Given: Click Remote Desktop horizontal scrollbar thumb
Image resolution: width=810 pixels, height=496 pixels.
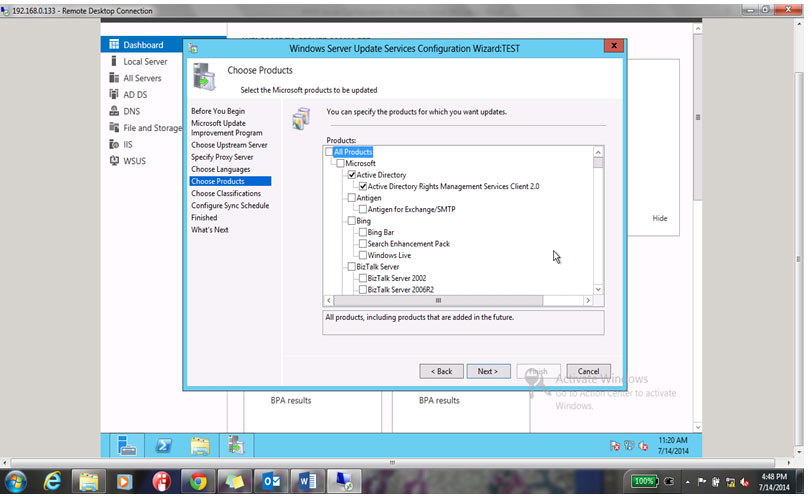Looking at the screenshot, I should coord(393,462).
